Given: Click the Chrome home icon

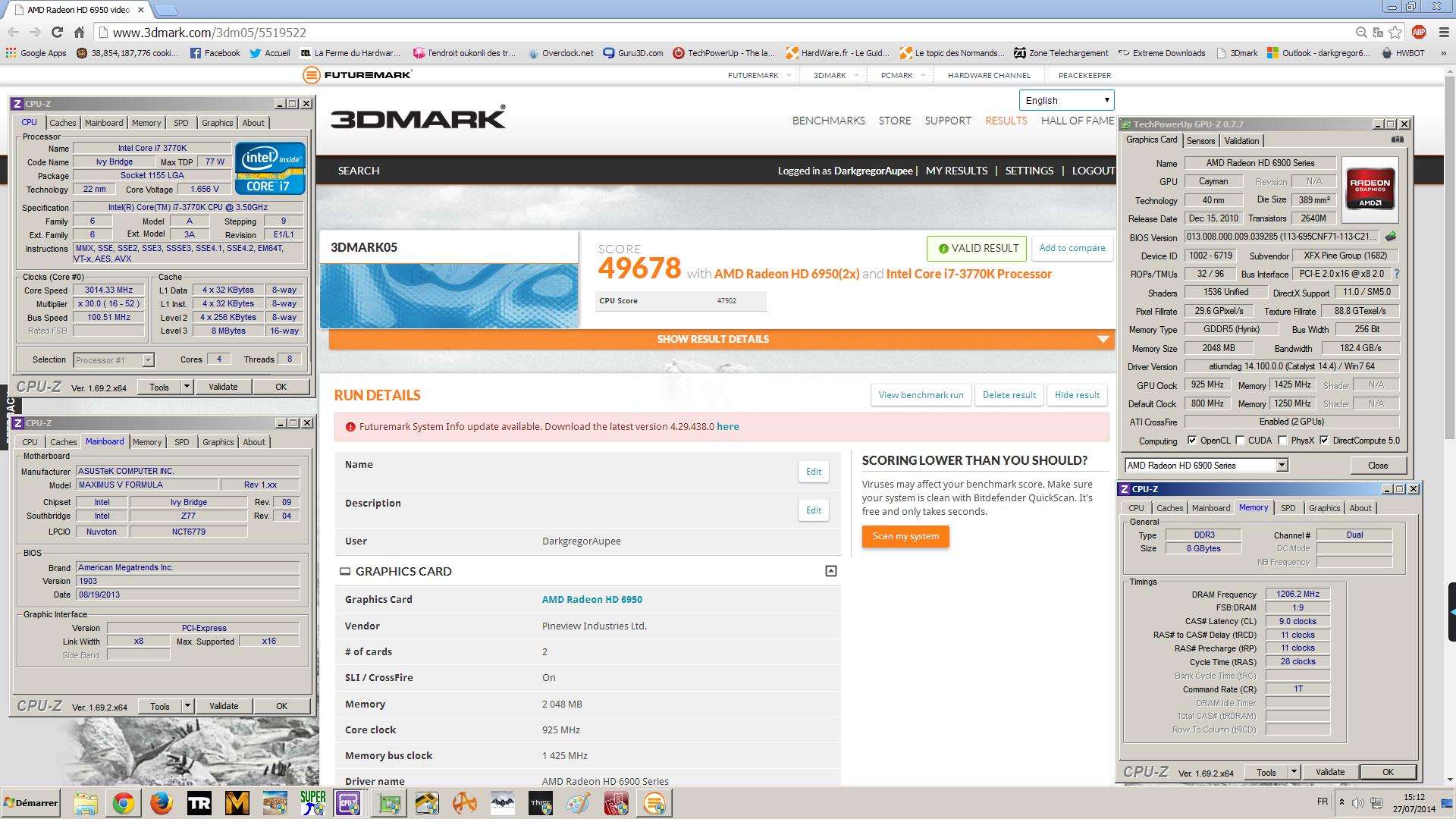Looking at the screenshot, I should [x=79, y=32].
